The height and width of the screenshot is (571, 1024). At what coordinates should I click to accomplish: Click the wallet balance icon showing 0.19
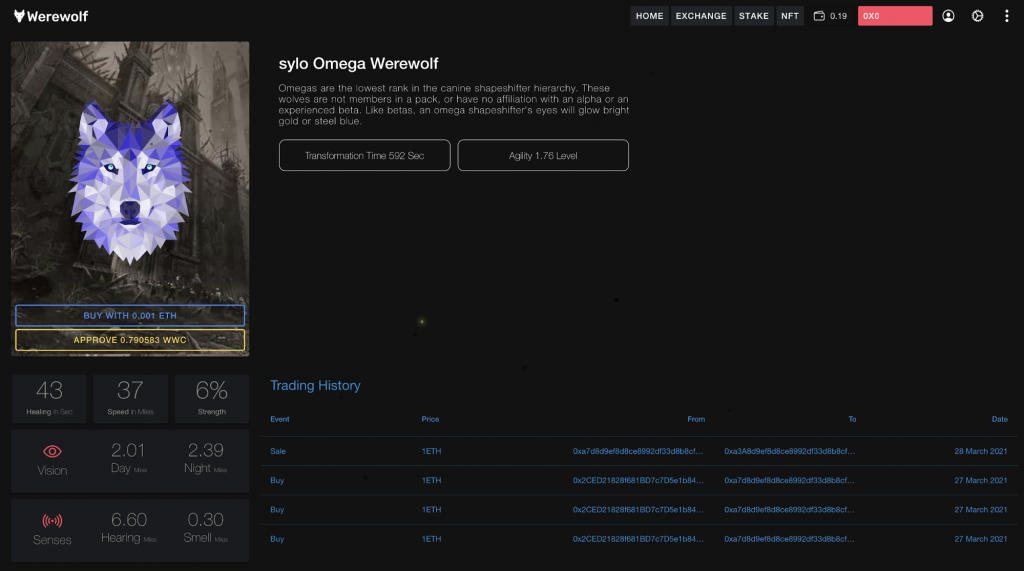(819, 16)
